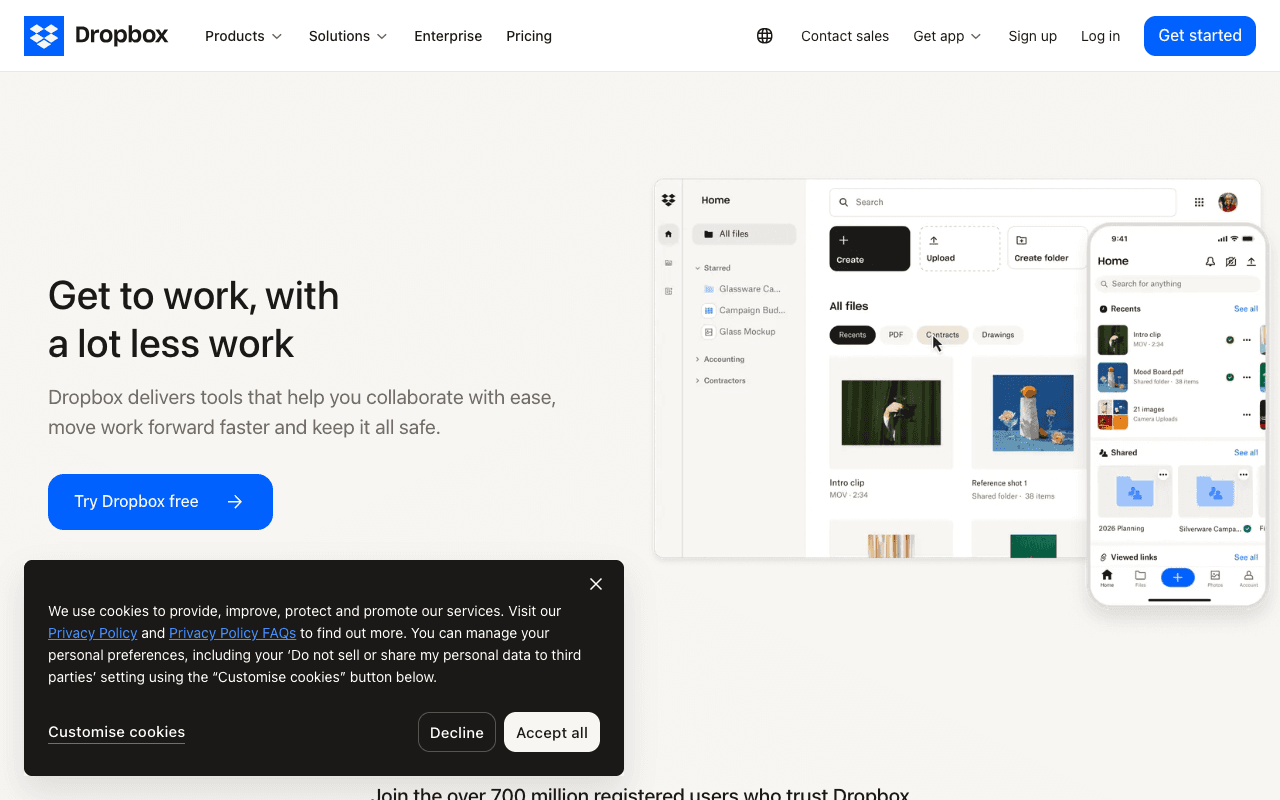Open the Privacy Policy link in the cookie banner
The width and height of the screenshot is (1280, 800).
click(x=92, y=632)
